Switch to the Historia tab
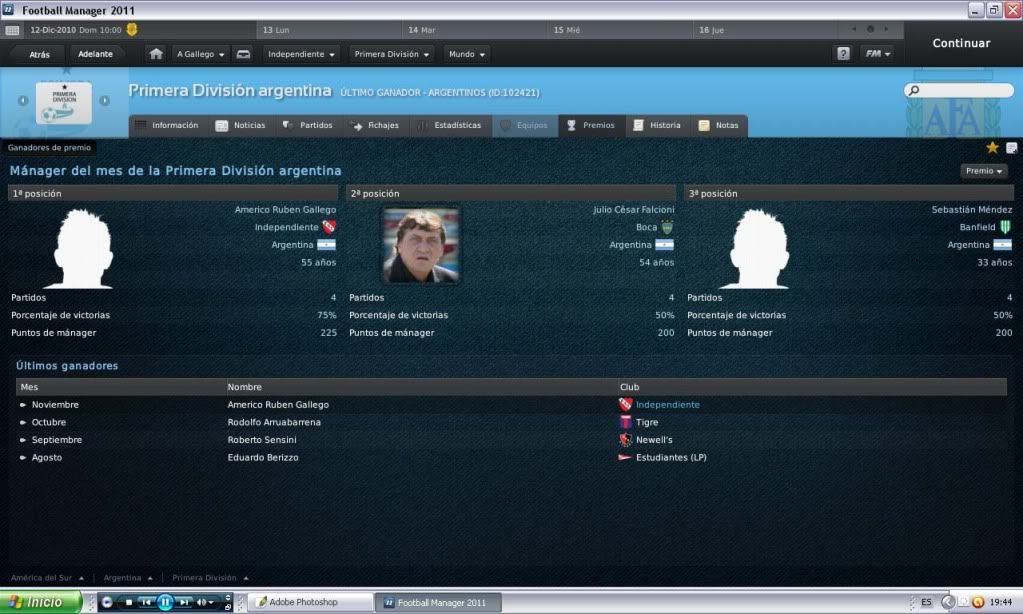This screenshot has height=614, width=1023. [658, 125]
